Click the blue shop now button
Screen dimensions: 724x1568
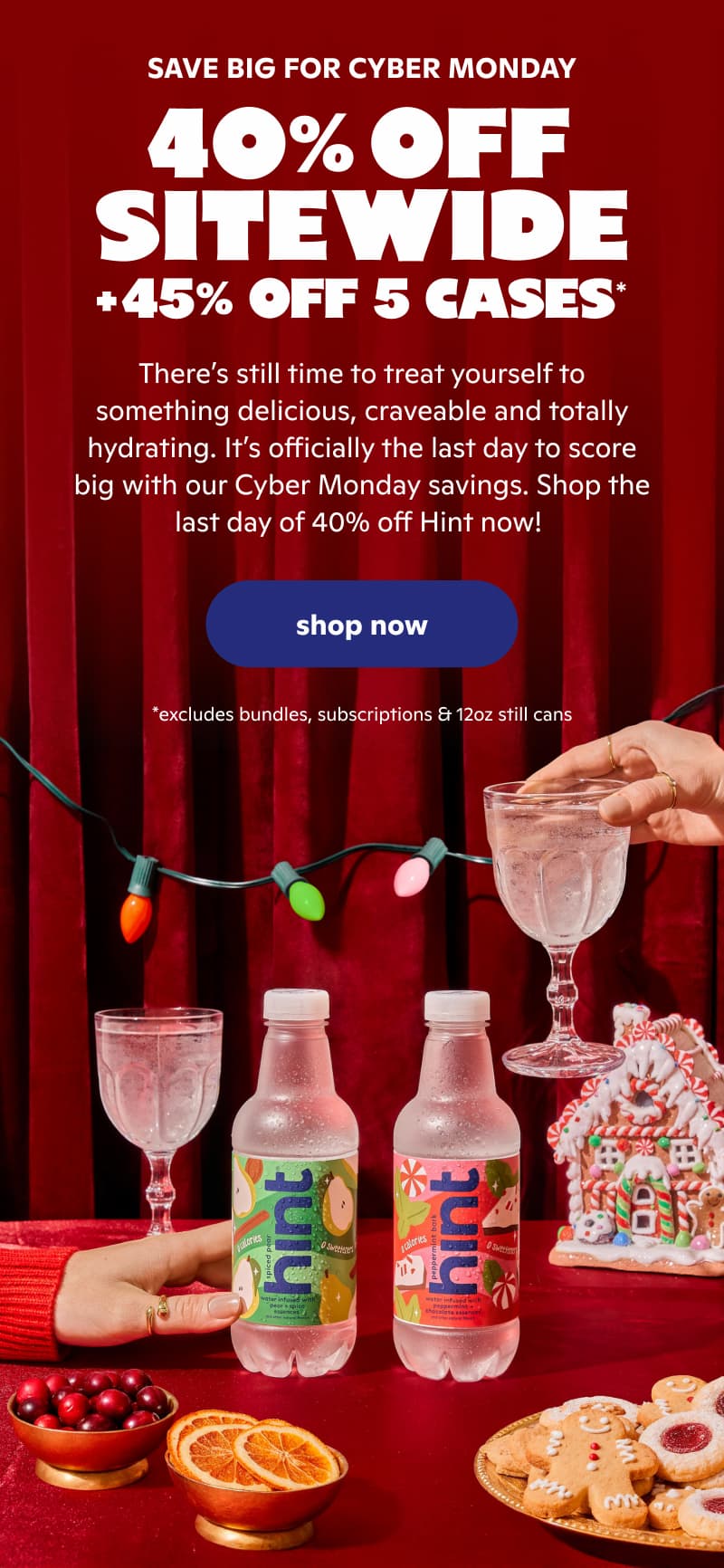pyautogui.click(x=362, y=625)
